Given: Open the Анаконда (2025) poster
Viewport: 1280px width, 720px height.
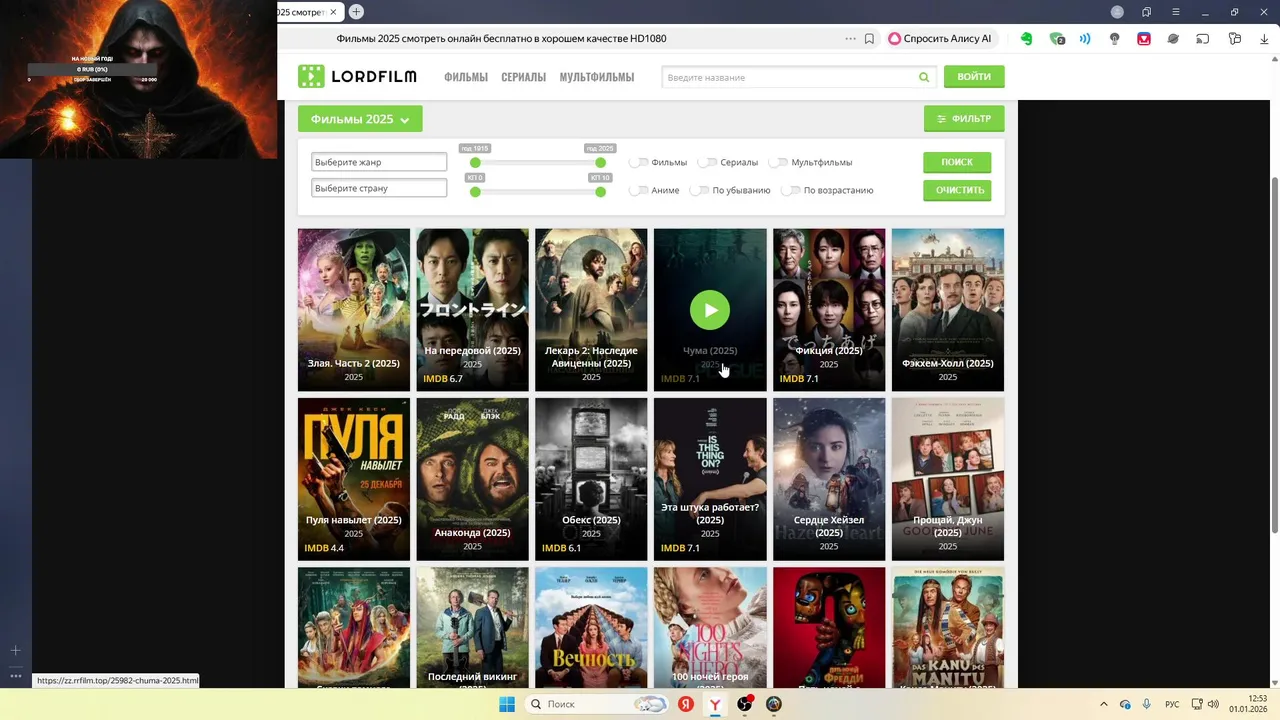Looking at the screenshot, I should 472,479.
